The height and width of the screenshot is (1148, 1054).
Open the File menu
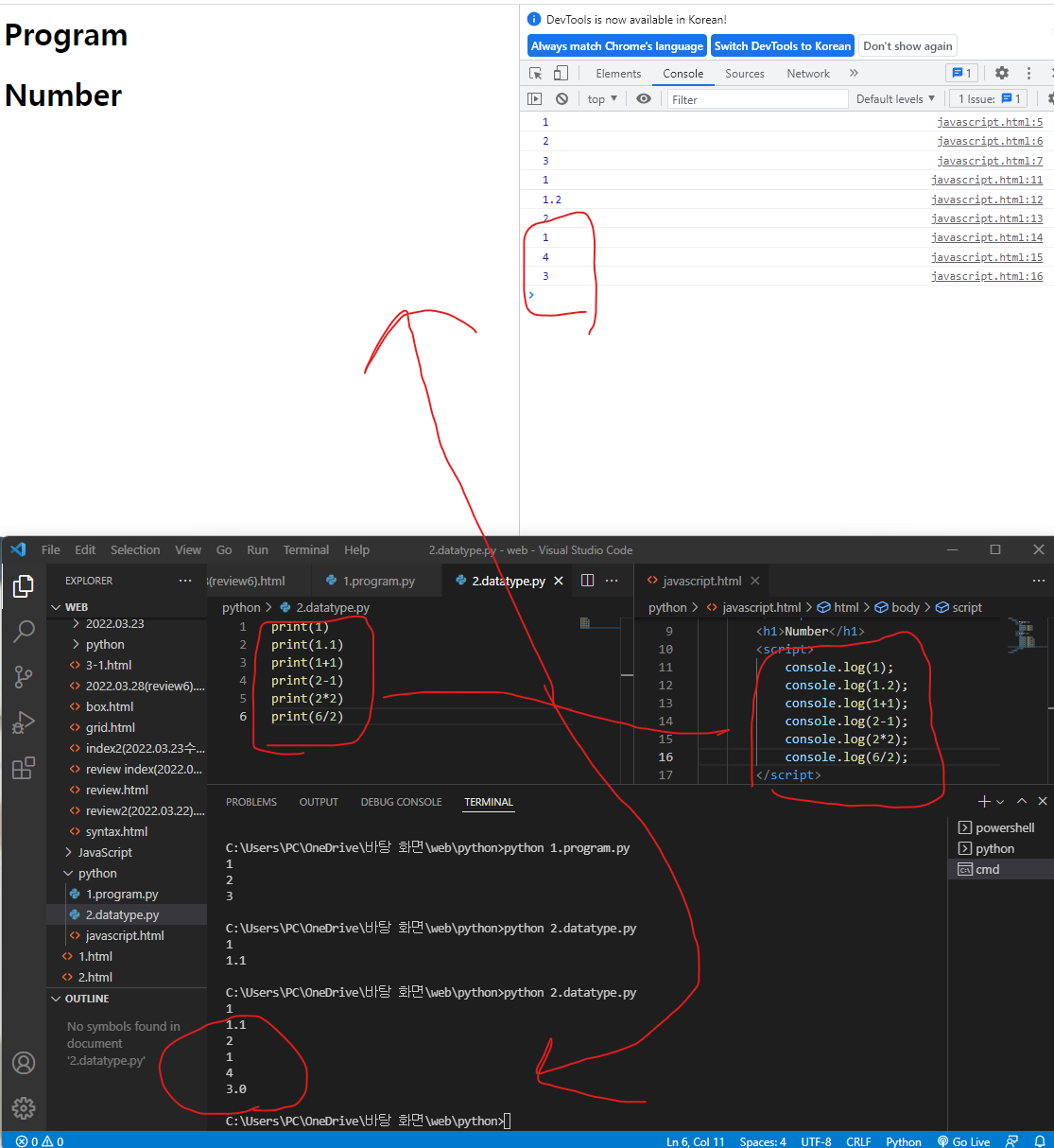[51, 549]
